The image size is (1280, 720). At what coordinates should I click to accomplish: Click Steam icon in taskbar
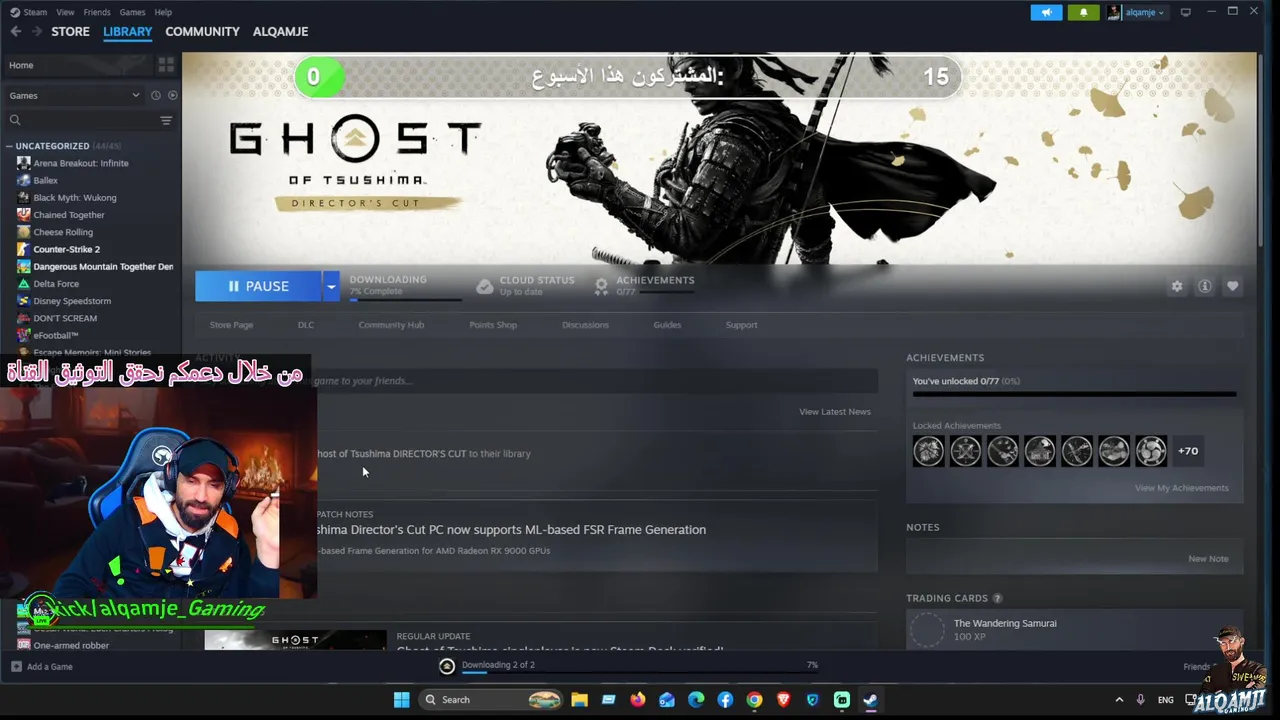[x=870, y=699]
